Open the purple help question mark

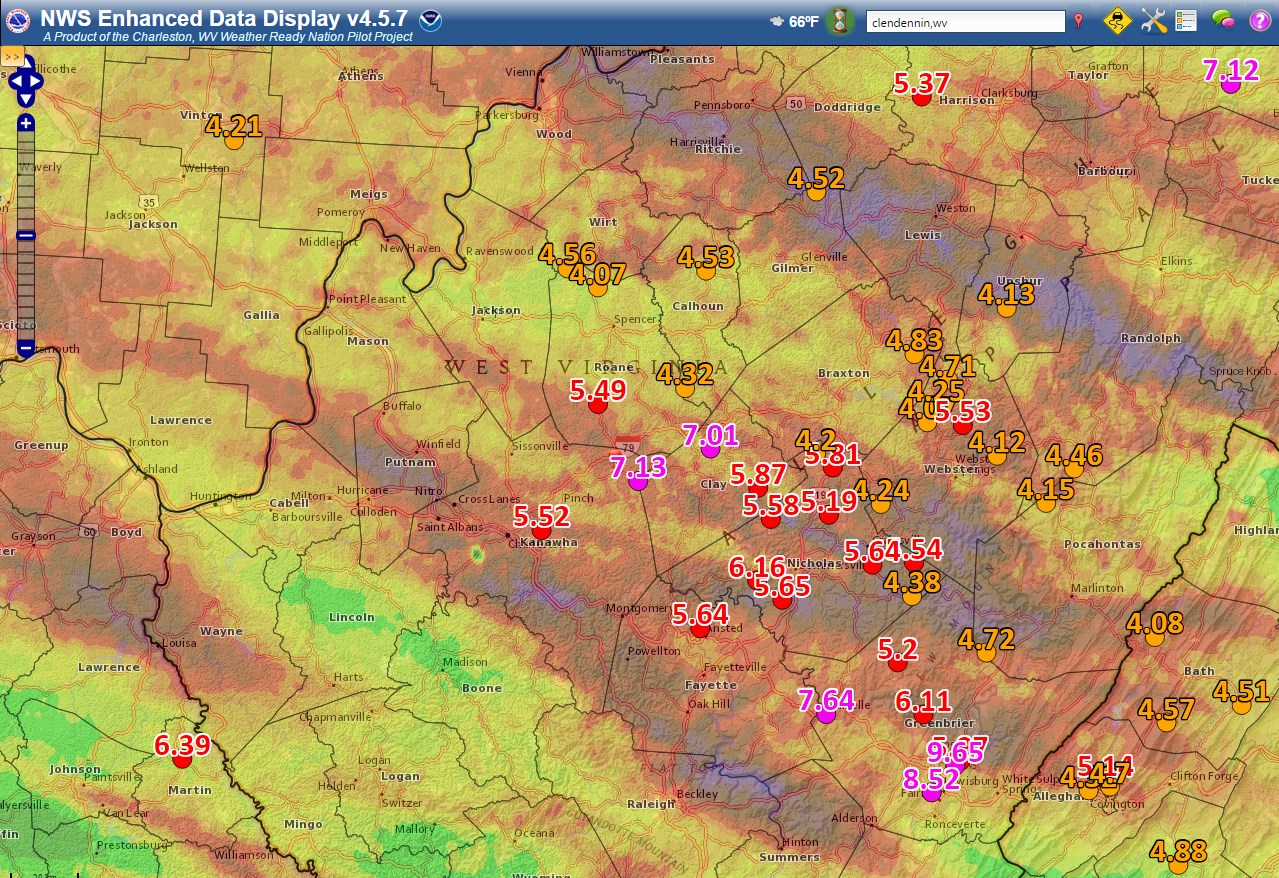pos(1259,21)
